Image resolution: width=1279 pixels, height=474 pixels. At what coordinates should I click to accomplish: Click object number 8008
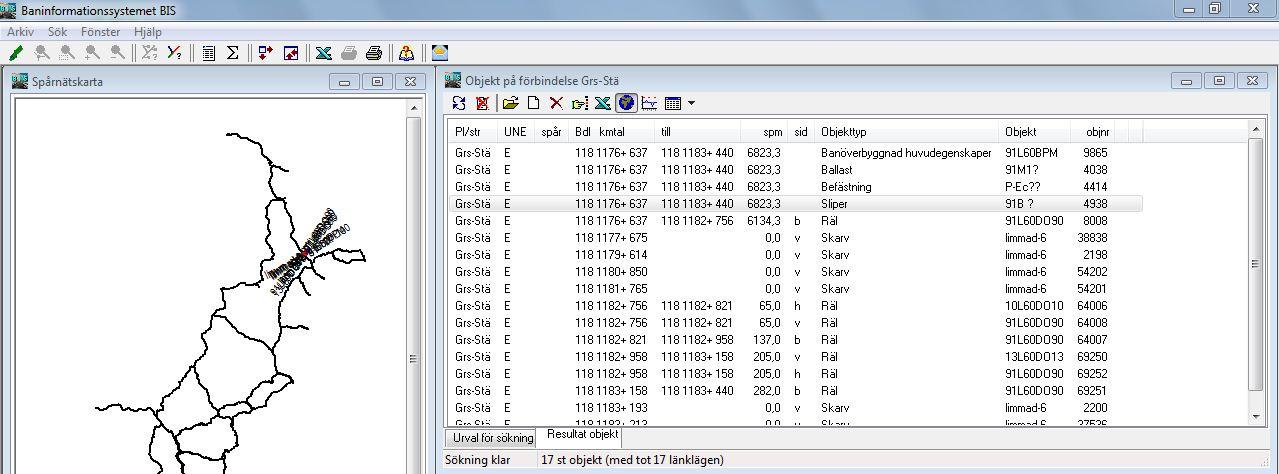pyautogui.click(x=1095, y=221)
